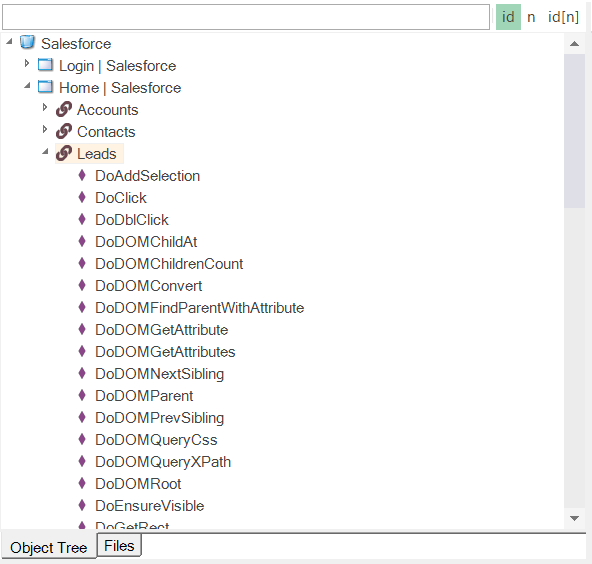Click the vertical scrollbar thumb
Viewport: 592px width, 564px height.
coord(575,131)
